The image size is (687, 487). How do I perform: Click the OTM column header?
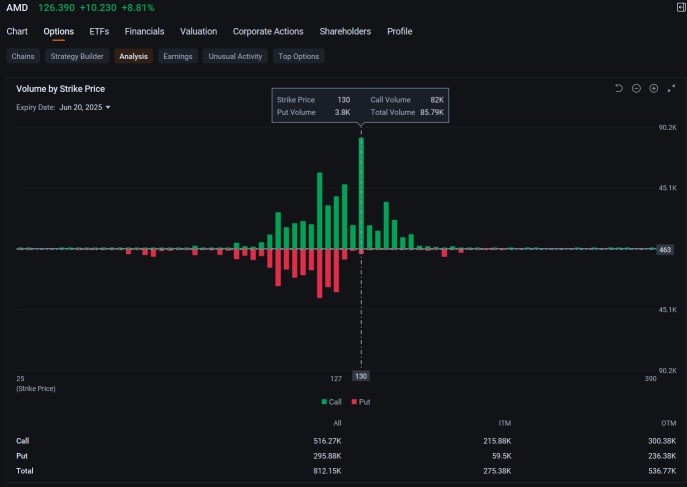click(x=669, y=423)
